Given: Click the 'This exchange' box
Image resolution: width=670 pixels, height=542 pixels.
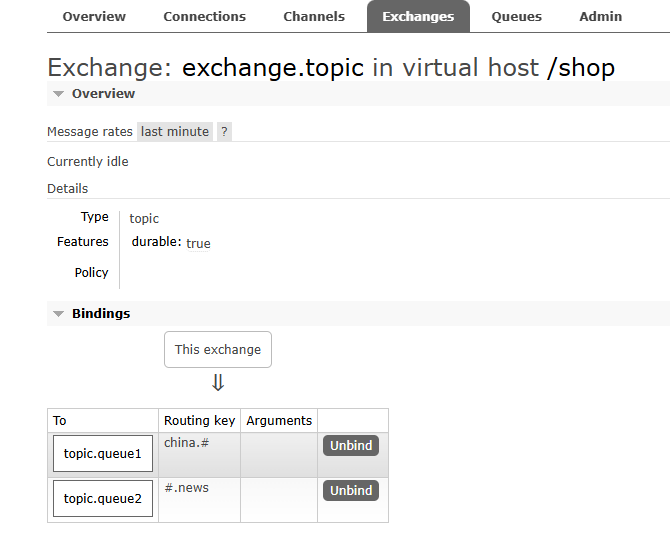Looking at the screenshot, I should (x=218, y=350).
